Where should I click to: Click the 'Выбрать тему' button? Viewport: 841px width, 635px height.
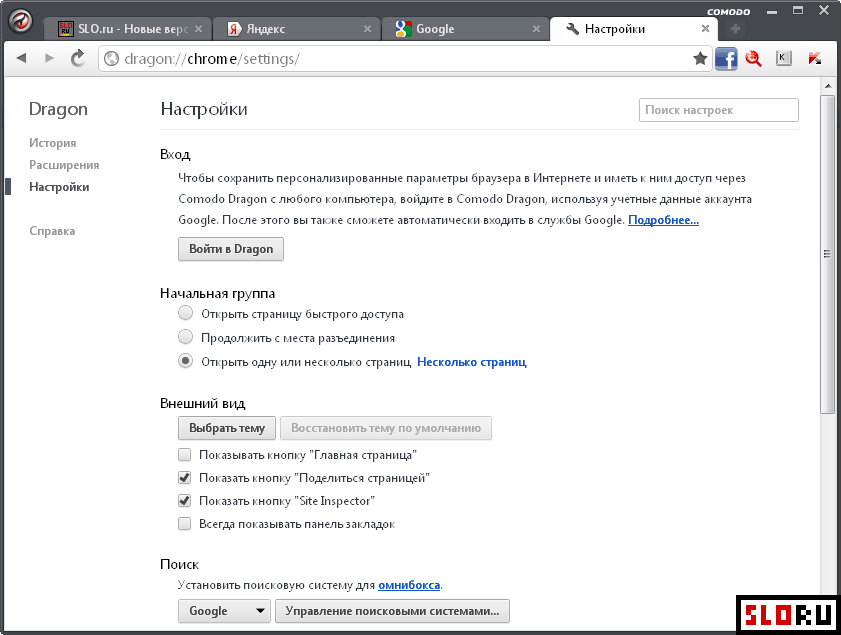coord(227,428)
